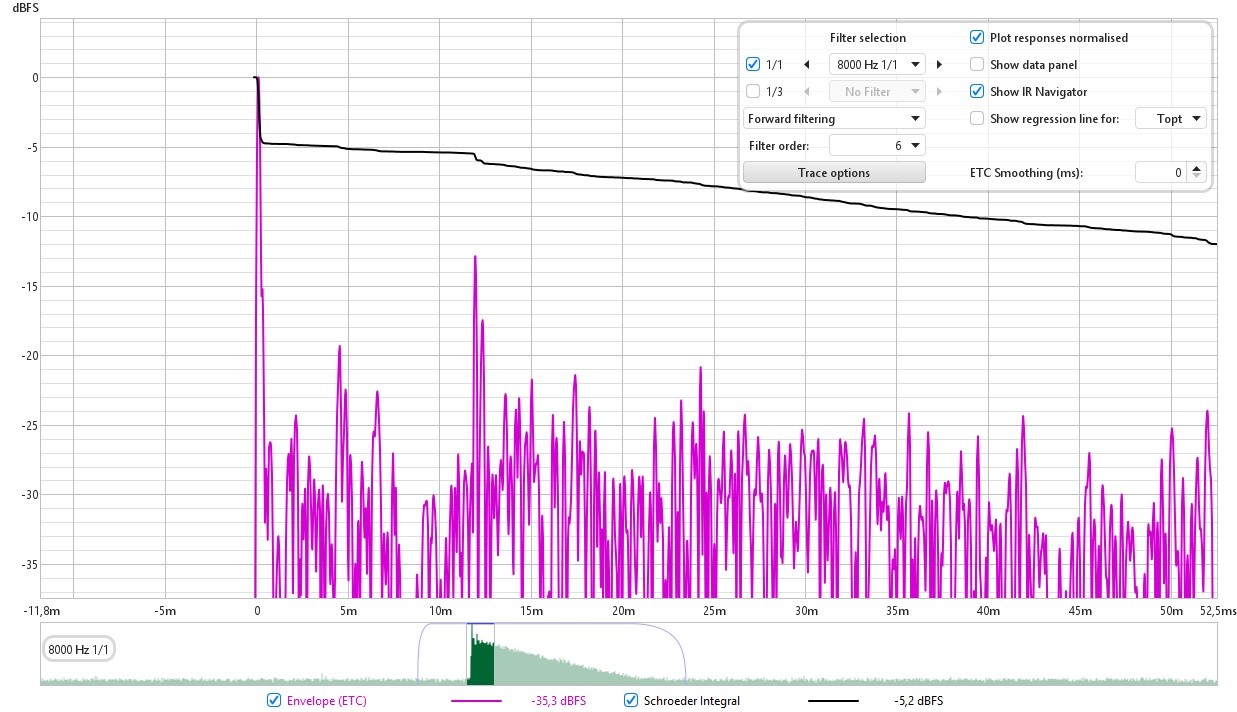Click the magenta Envelope trace line sample
Viewport: 1237px width, 712px height.
(x=477, y=701)
